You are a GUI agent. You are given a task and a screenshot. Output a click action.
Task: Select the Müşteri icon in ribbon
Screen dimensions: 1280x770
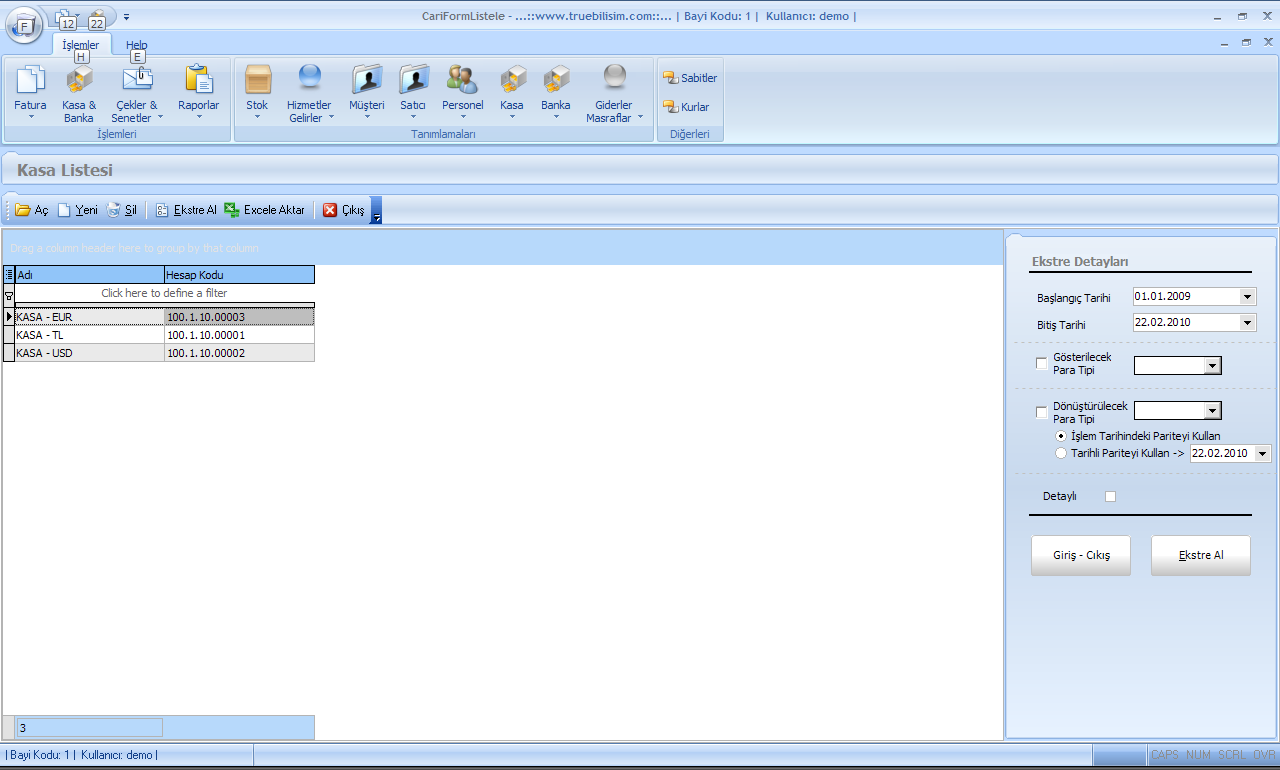click(x=366, y=82)
